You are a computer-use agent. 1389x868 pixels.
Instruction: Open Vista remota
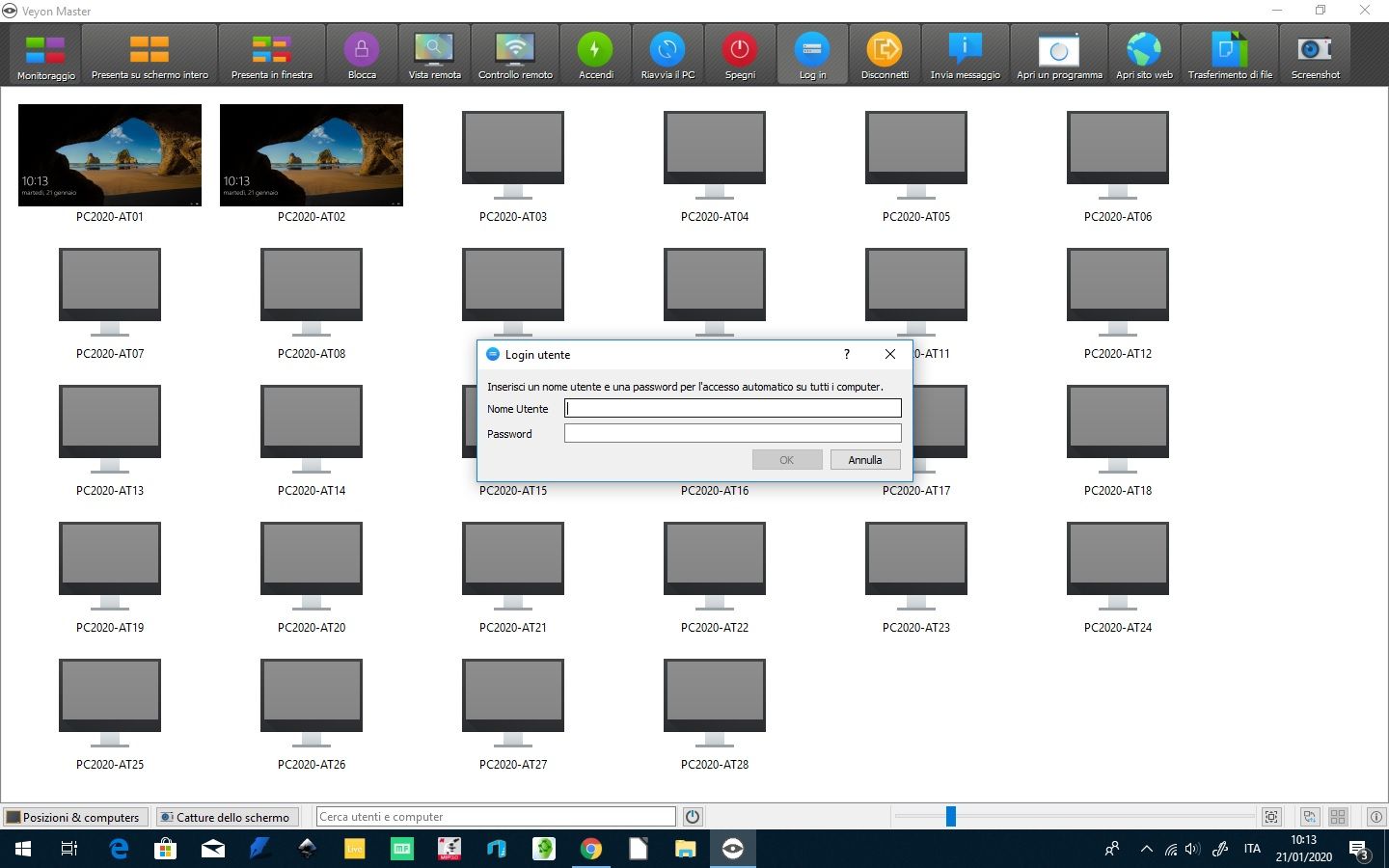tap(434, 55)
